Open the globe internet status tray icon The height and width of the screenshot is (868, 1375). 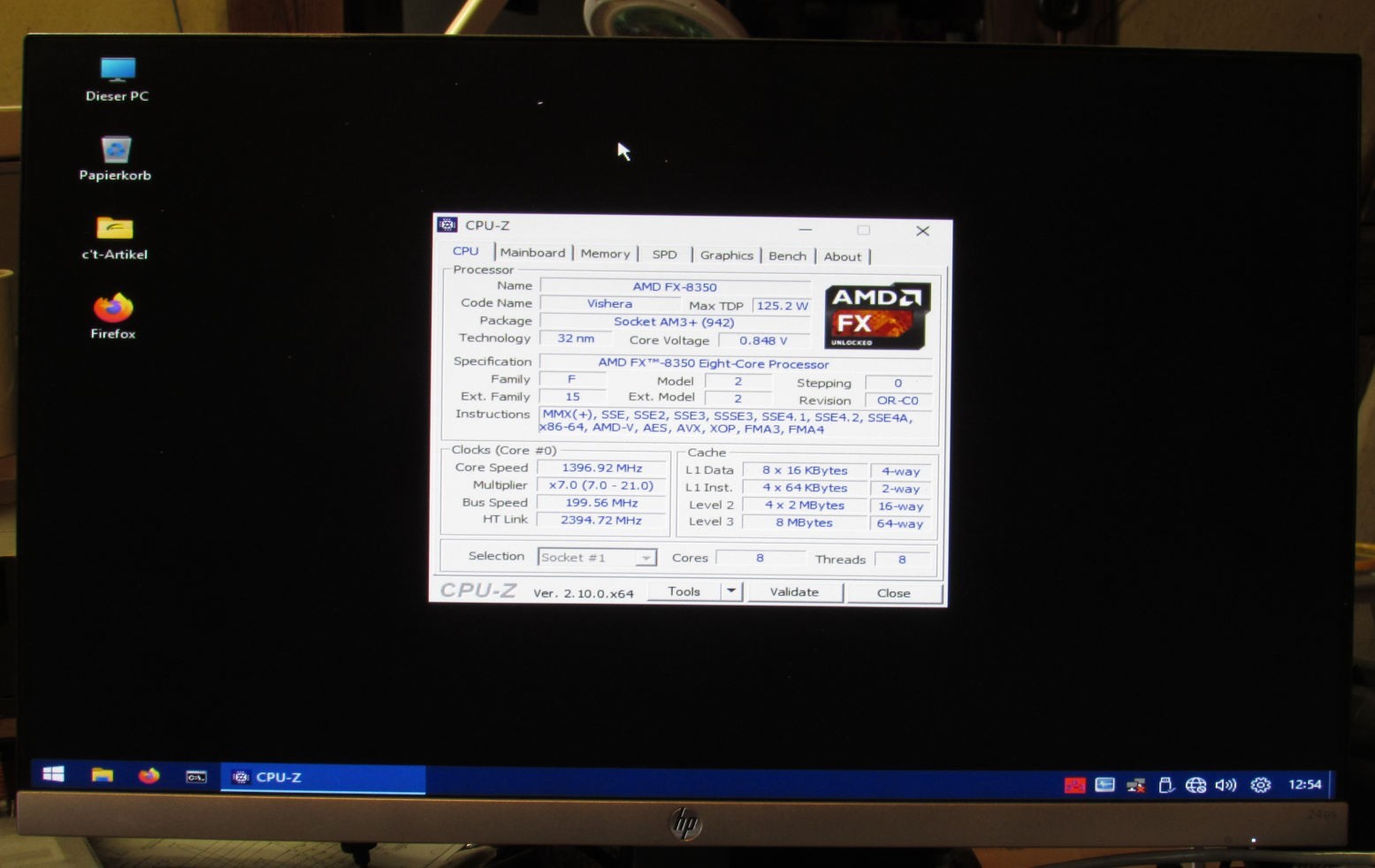click(1195, 785)
